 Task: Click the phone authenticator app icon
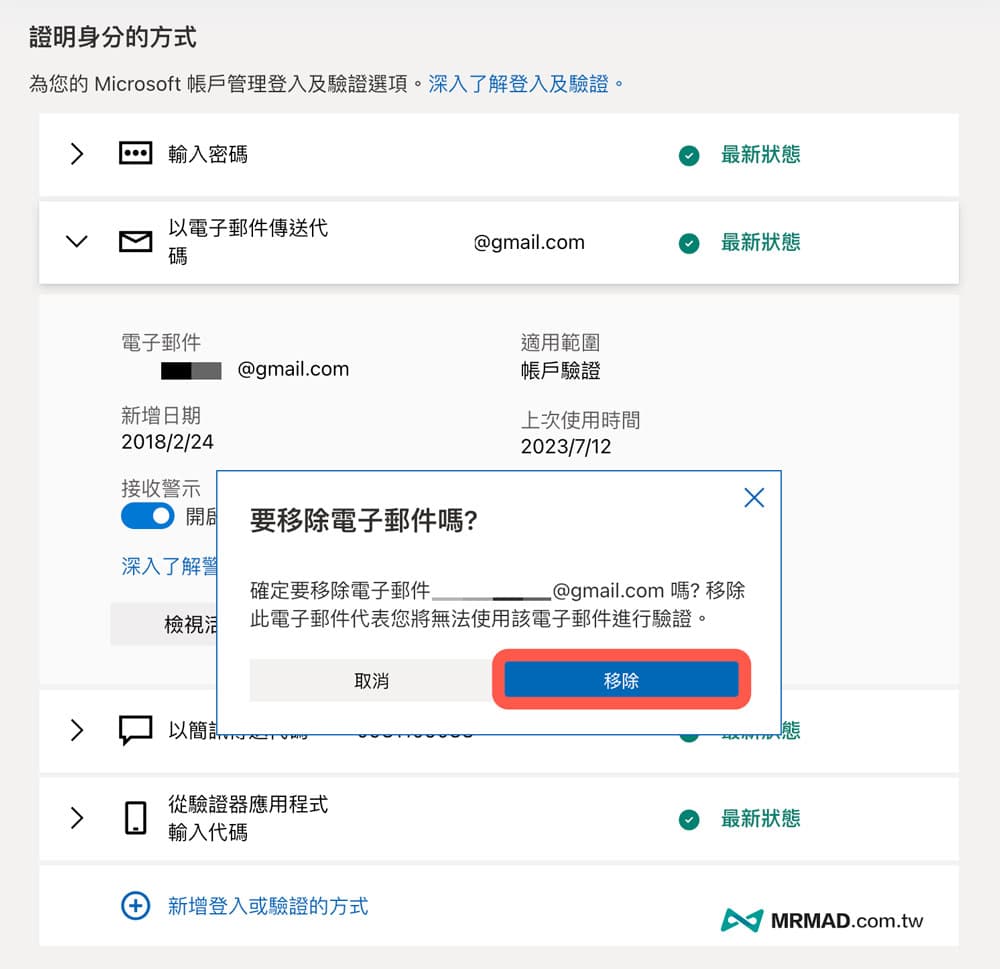click(x=135, y=818)
